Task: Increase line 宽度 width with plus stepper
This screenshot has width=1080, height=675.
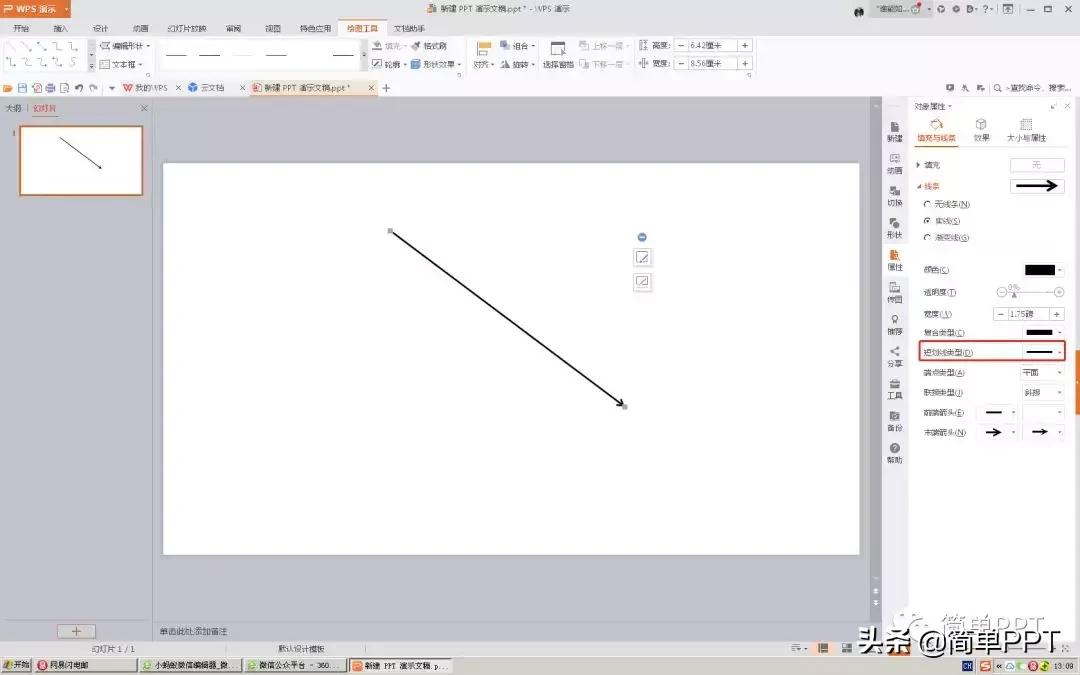Action: click(1057, 314)
